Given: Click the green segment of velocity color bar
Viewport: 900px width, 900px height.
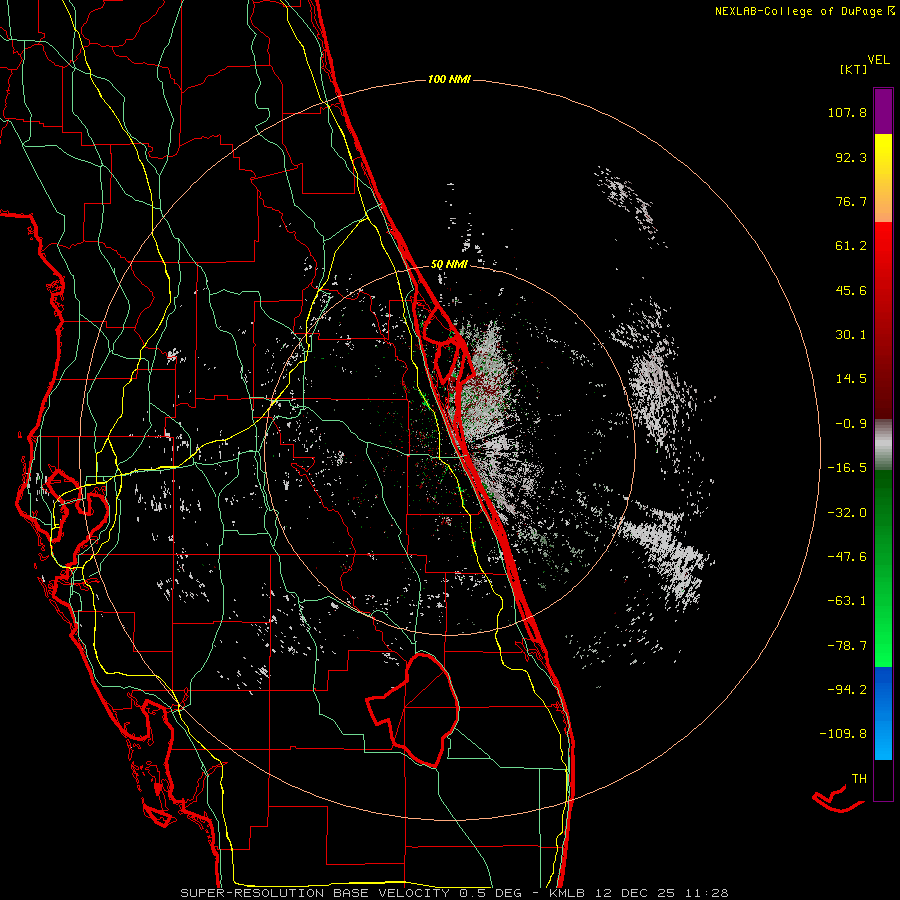Looking at the screenshot, I should (x=883, y=568).
